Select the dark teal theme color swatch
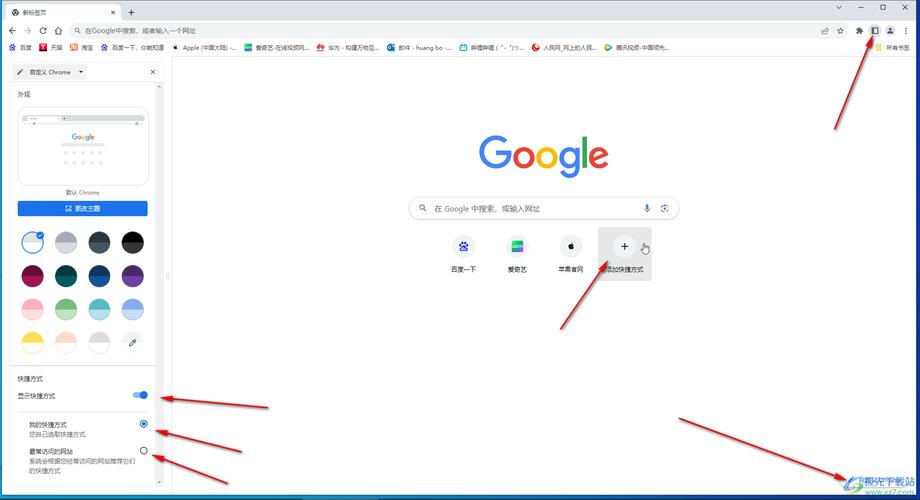The width and height of the screenshot is (920, 500). [66, 276]
